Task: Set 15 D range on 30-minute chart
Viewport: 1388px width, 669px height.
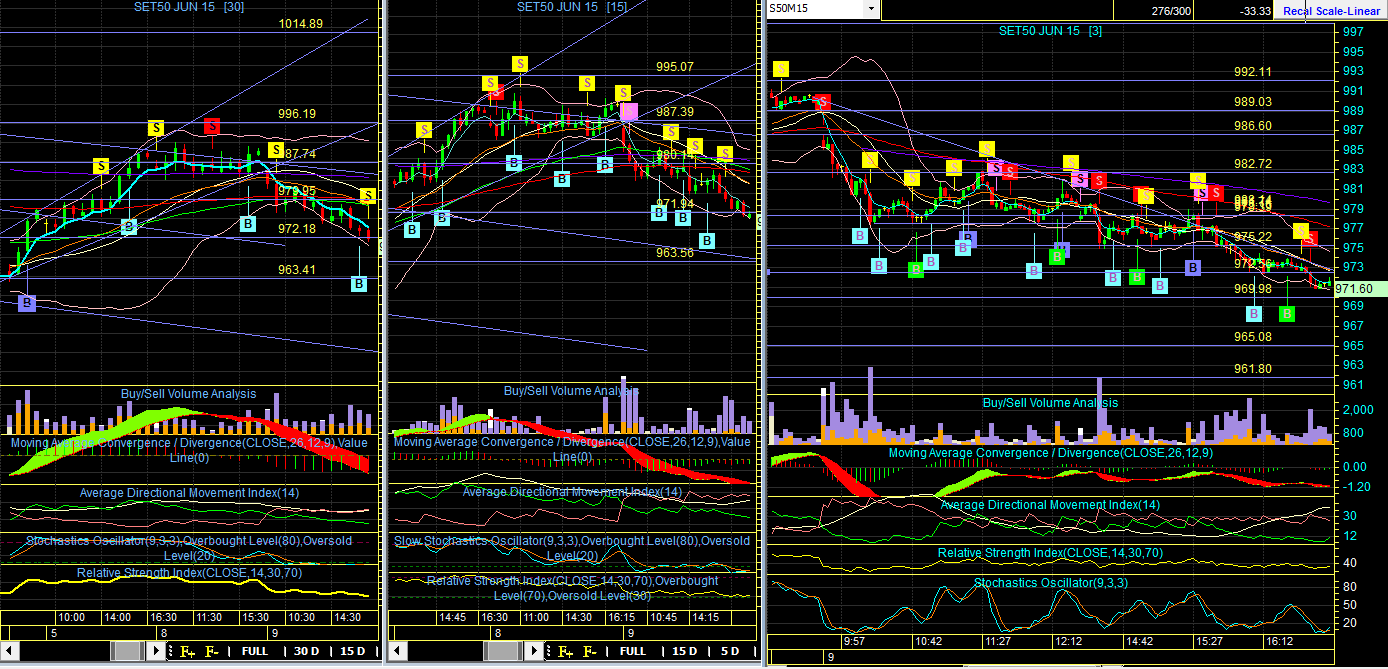Action: click(353, 651)
